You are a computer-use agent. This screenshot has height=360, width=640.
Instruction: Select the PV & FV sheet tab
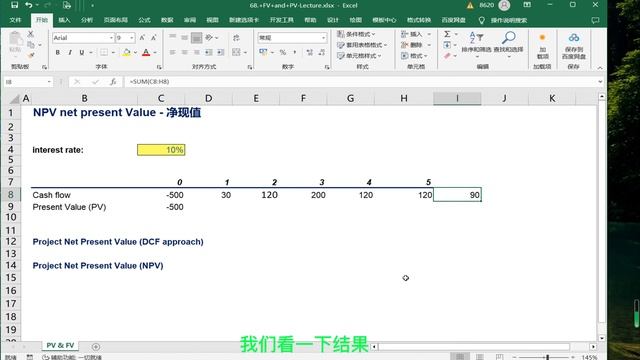pos(60,345)
